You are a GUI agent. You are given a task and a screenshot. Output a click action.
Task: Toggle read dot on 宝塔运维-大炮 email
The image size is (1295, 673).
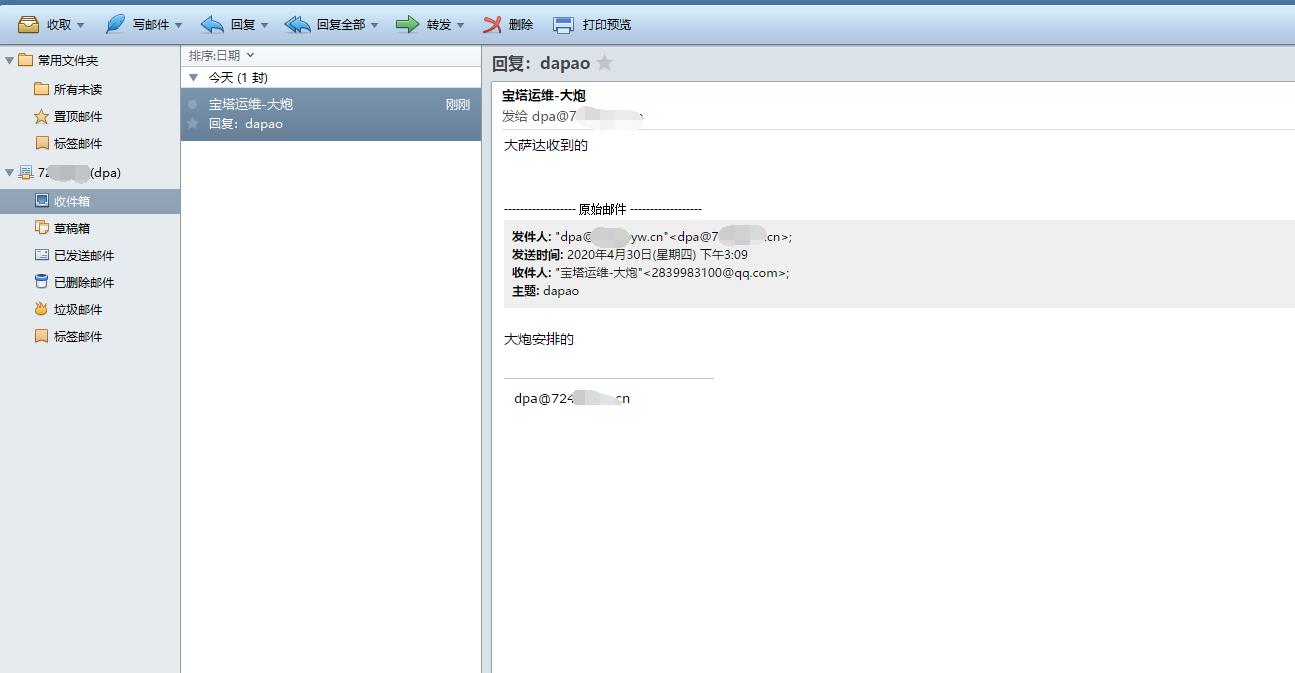tap(193, 104)
